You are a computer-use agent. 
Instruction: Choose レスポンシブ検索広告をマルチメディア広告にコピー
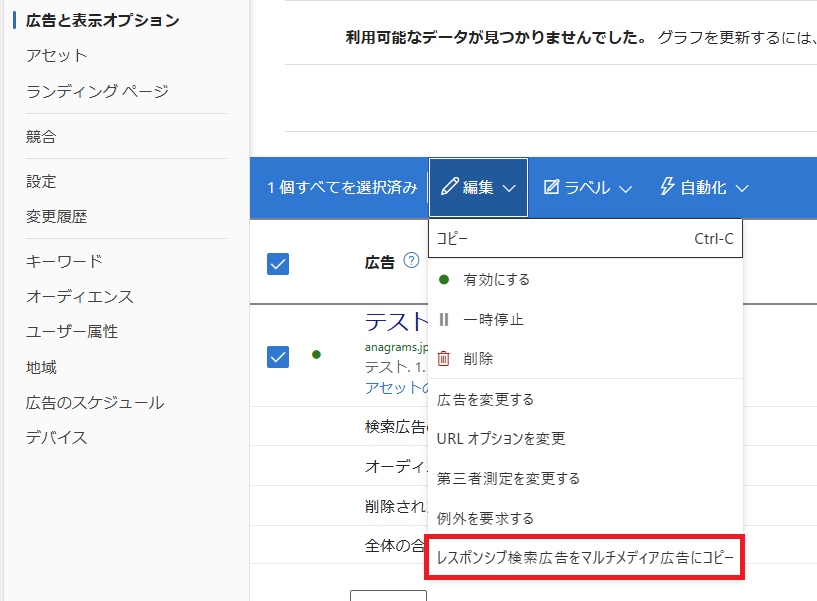[x=585, y=557]
